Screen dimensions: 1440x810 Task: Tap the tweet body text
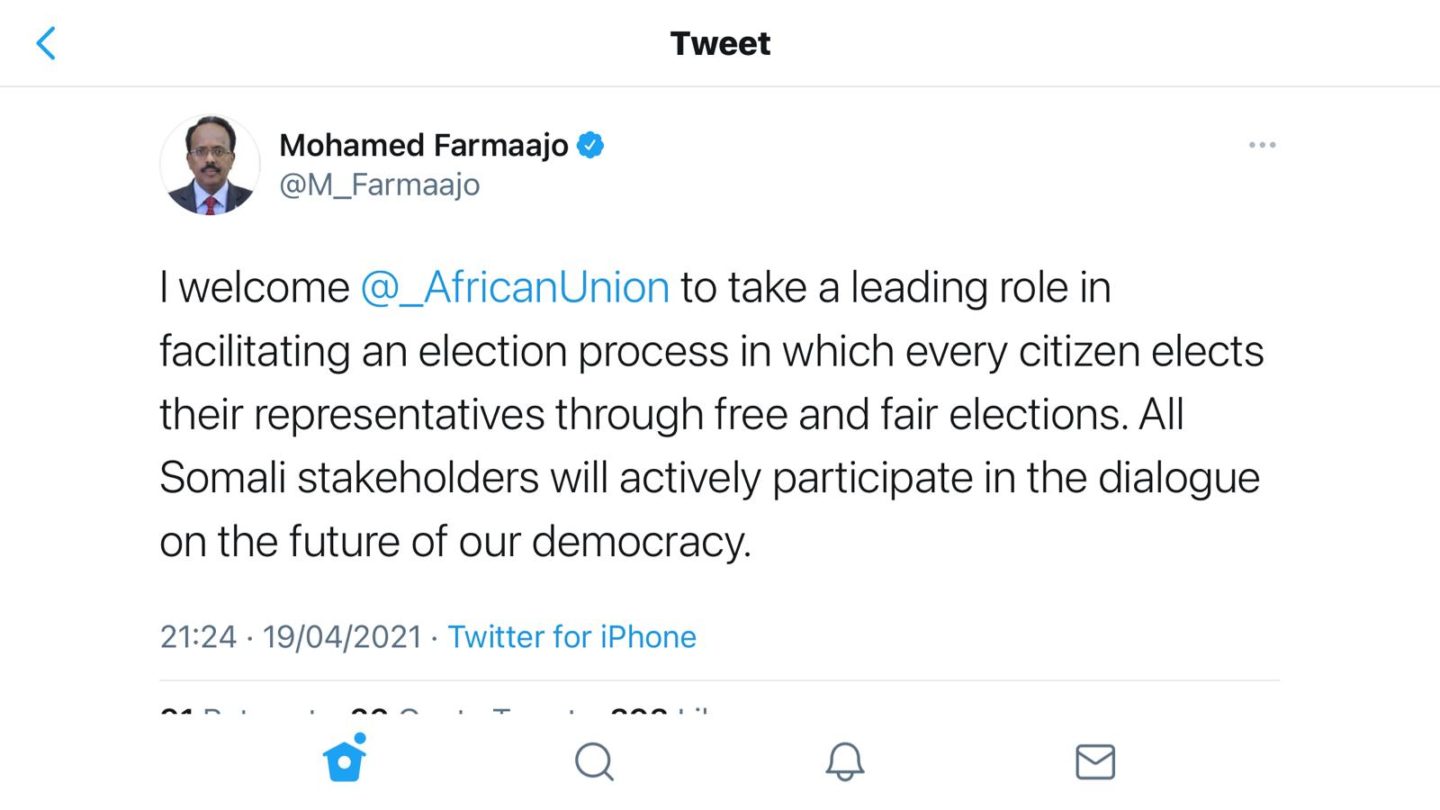tap(710, 415)
